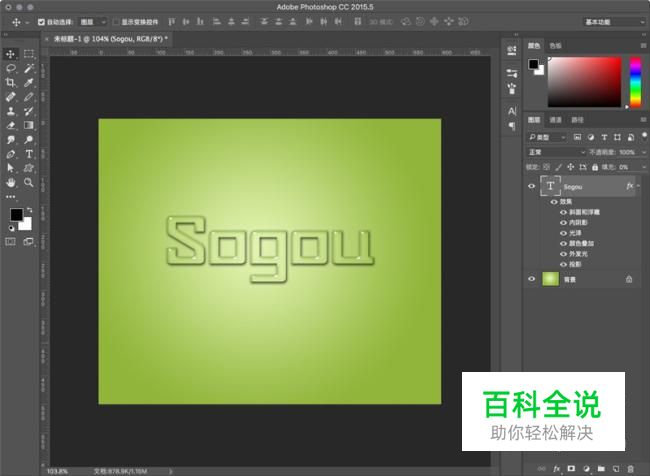Select the Dodge tool

coord(29,140)
